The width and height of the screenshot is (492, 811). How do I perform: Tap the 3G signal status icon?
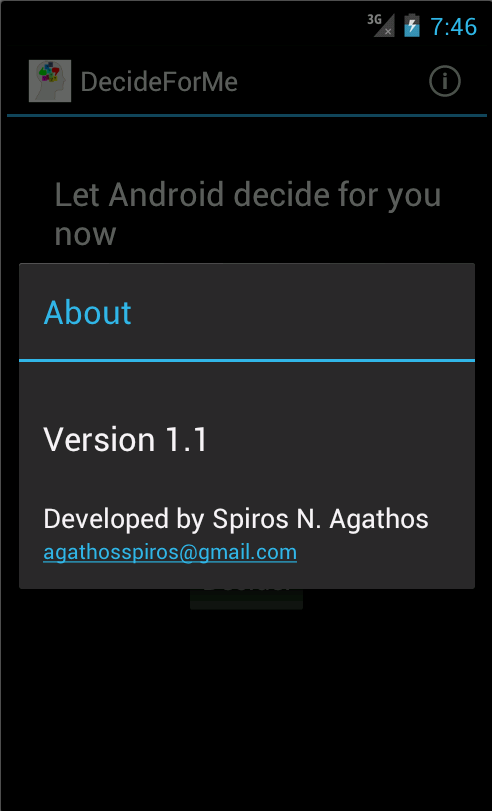[381, 25]
